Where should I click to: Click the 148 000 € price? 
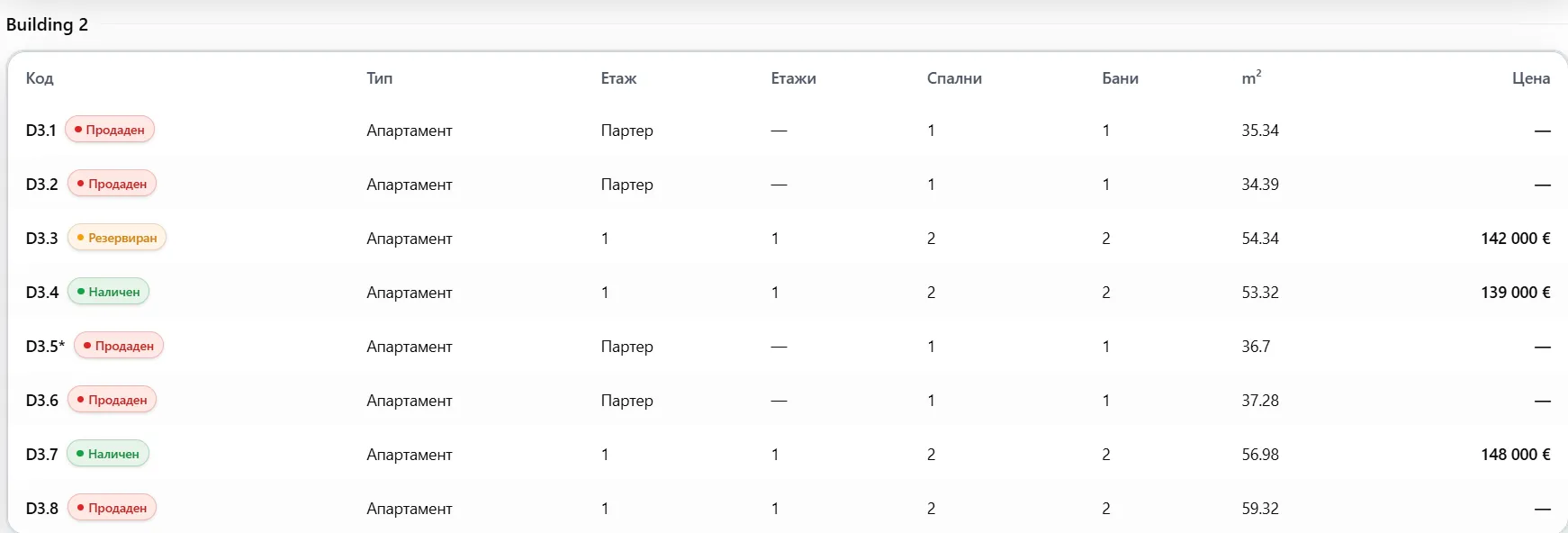point(1516,455)
